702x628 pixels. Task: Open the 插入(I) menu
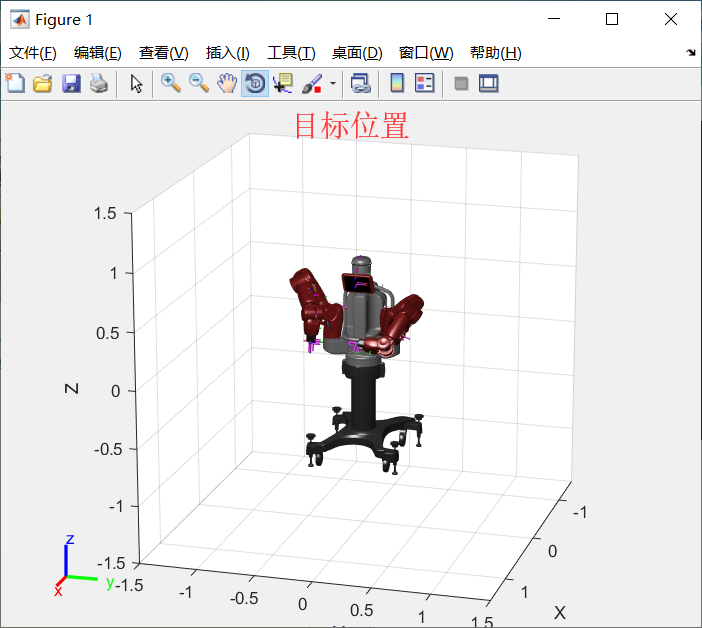(x=227, y=53)
